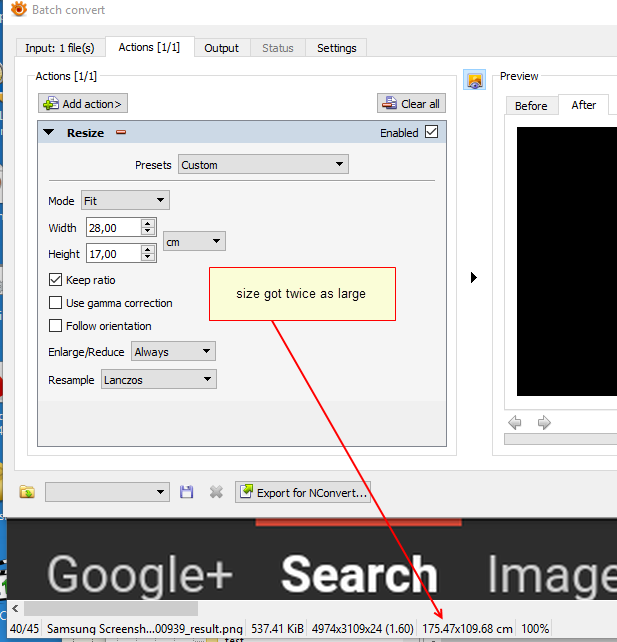617x642 pixels.
Task: Switch to the Input: 1 file(s) tab
Action: 60,48
